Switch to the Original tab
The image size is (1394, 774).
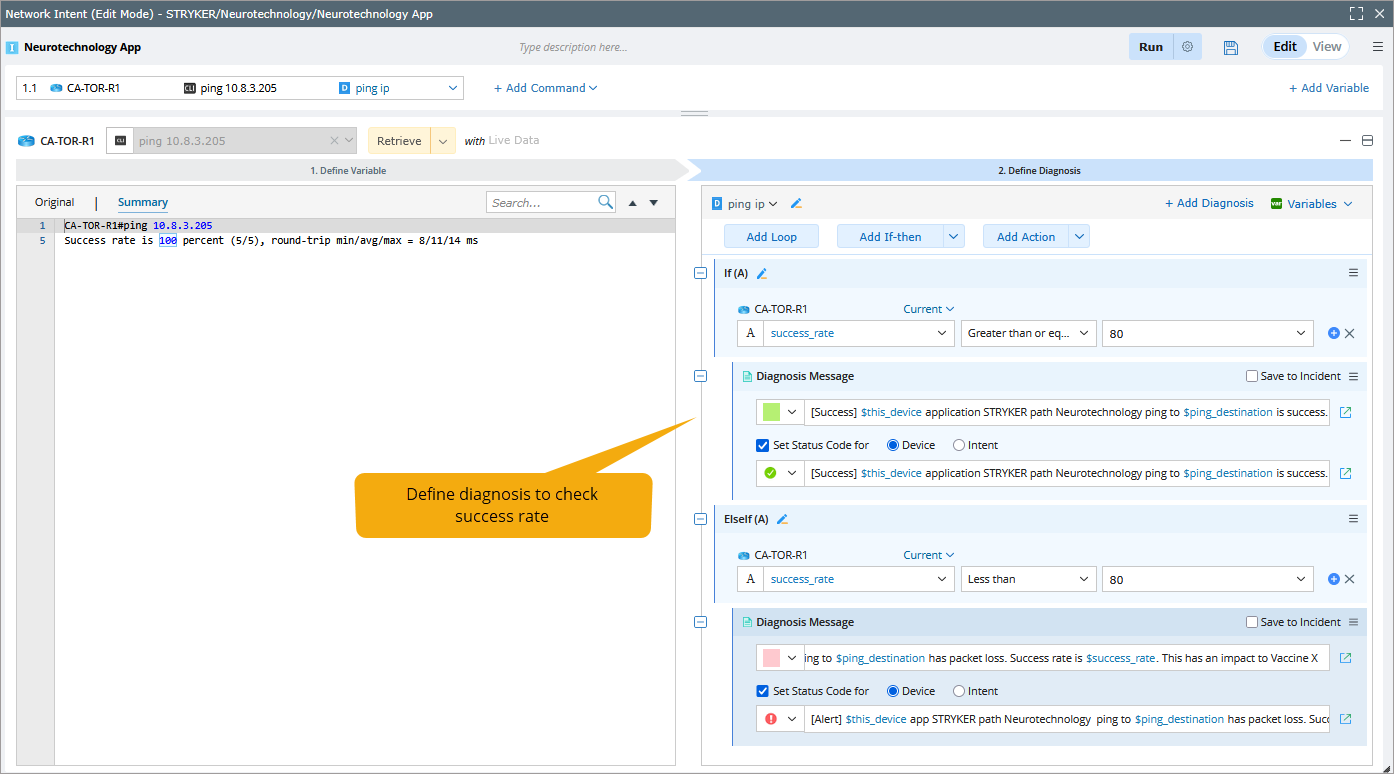pos(55,202)
